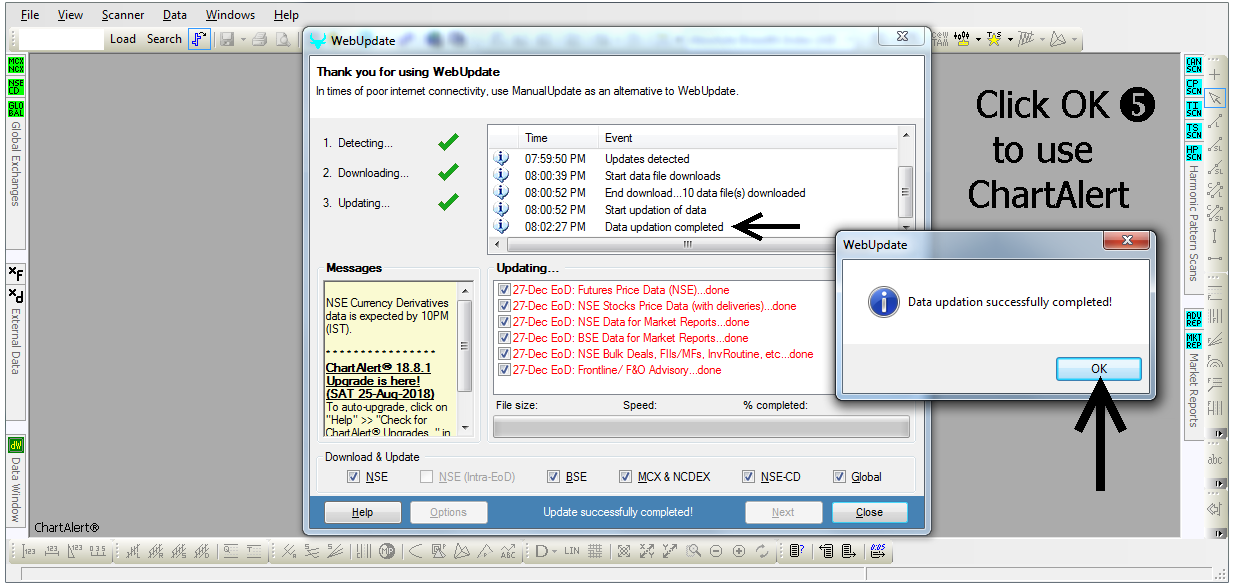This screenshot has height=585, width=1235.
Task: Toggle BSE Data for Market Reports checkbox
Action: click(504, 338)
